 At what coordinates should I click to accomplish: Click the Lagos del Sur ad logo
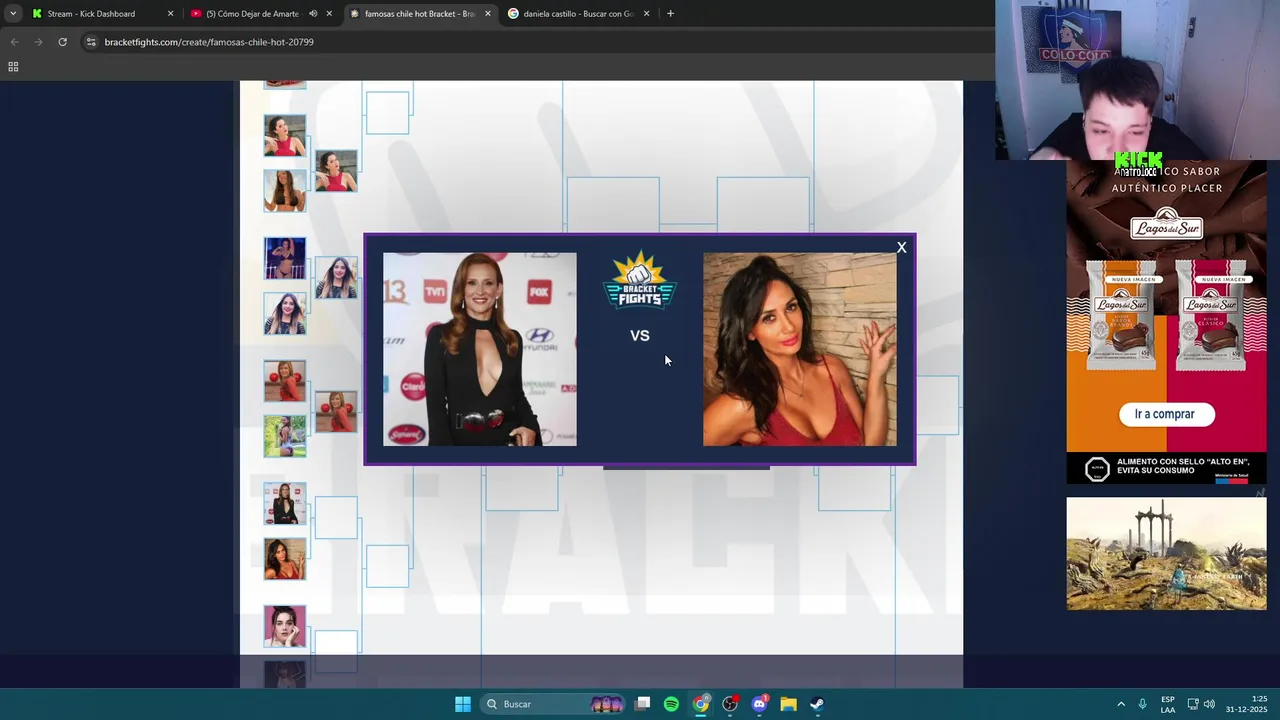(1166, 227)
